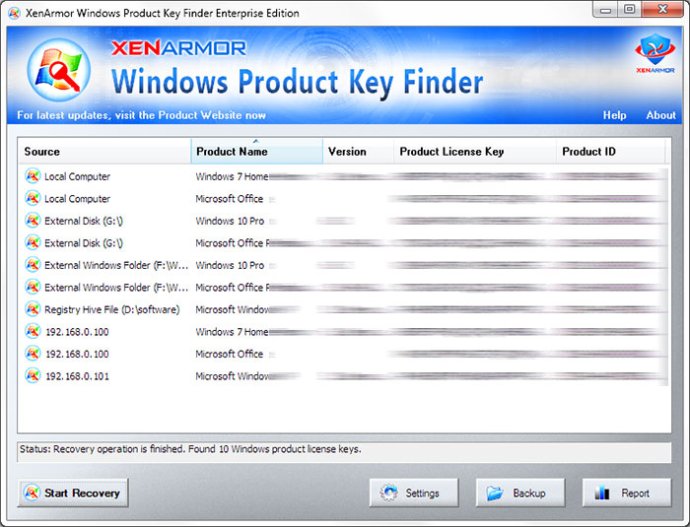The image size is (690, 527).
Task: Select 192.168.0.101 source entry
Action: (x=77, y=376)
